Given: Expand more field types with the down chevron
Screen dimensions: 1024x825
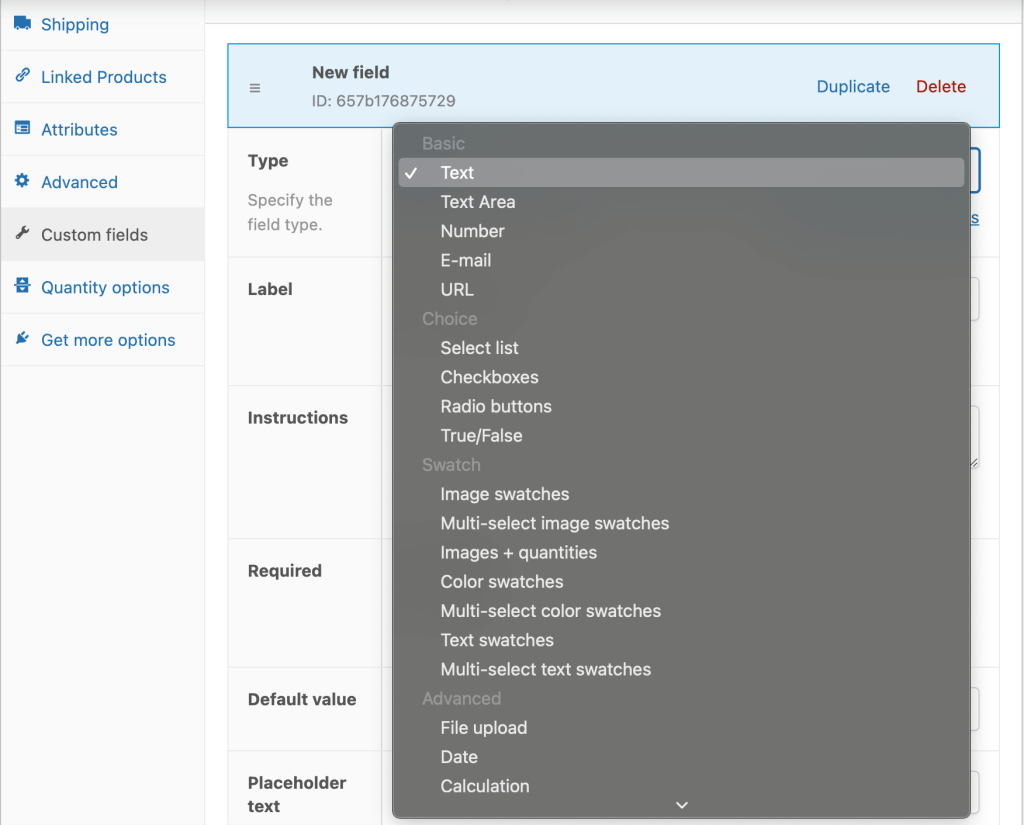Looking at the screenshot, I should pyautogui.click(x=682, y=804).
